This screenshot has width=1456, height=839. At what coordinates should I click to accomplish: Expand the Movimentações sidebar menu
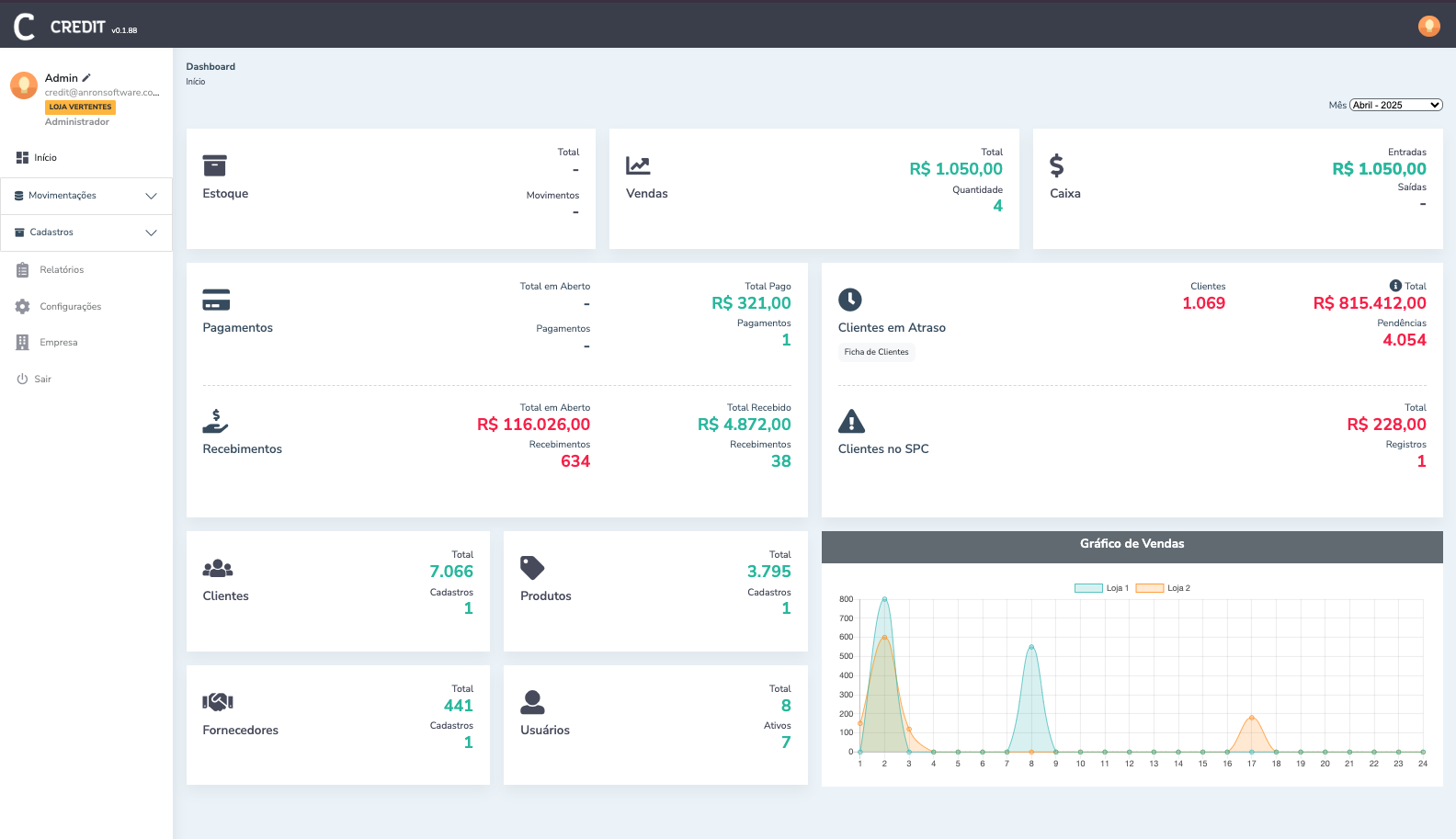(x=86, y=196)
